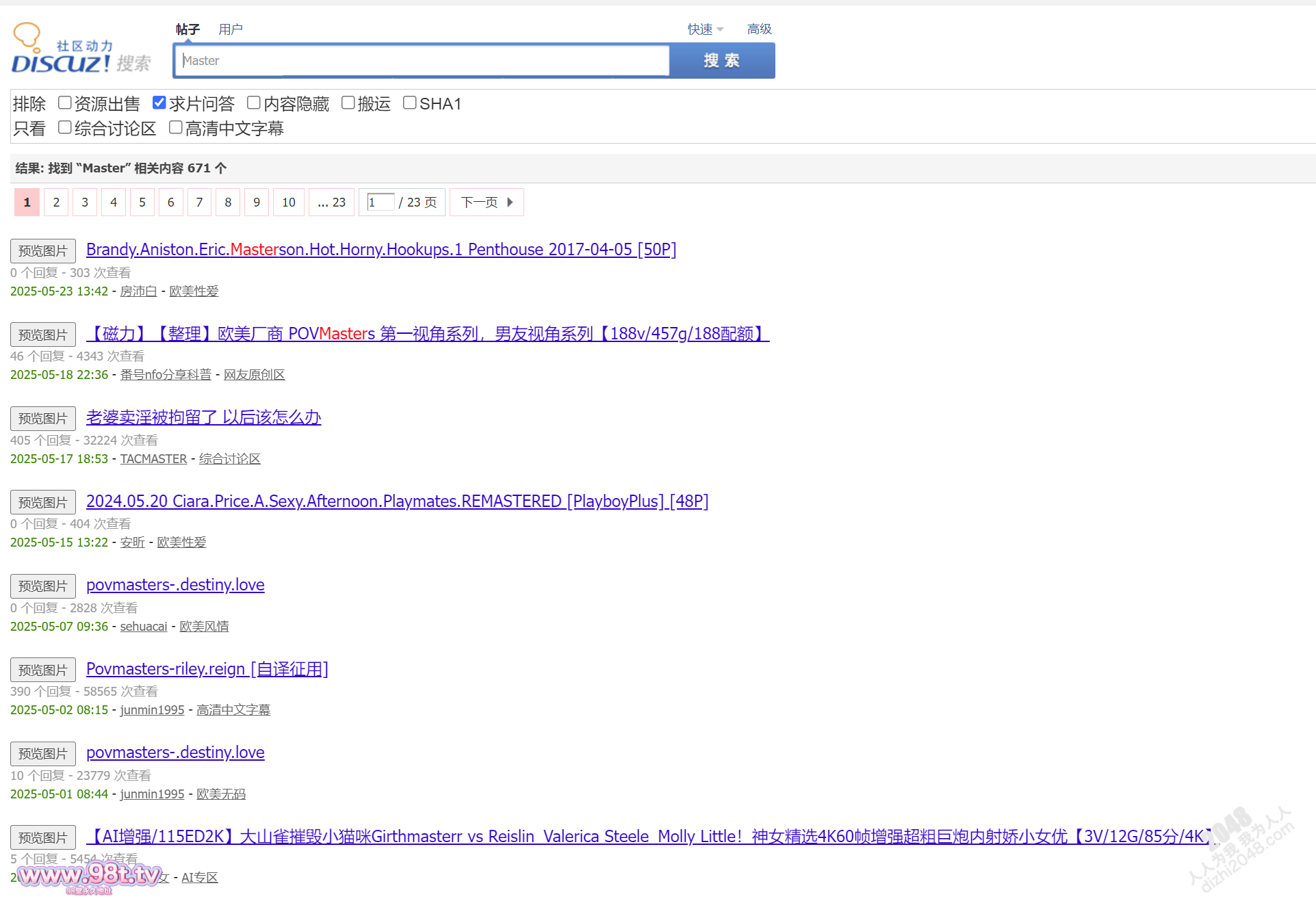Open preview images for Povmasters-riley.reign post

[42, 669]
